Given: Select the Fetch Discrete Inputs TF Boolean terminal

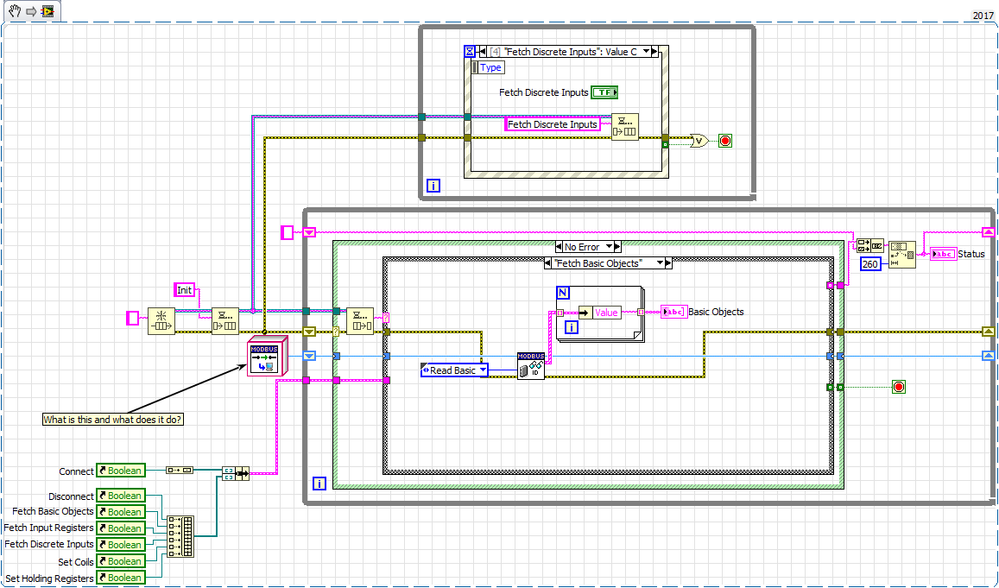Looking at the screenshot, I should [x=605, y=92].
